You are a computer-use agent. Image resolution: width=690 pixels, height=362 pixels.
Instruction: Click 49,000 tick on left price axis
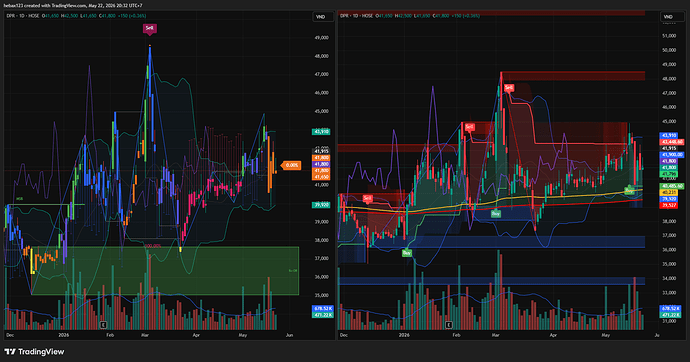(321, 38)
